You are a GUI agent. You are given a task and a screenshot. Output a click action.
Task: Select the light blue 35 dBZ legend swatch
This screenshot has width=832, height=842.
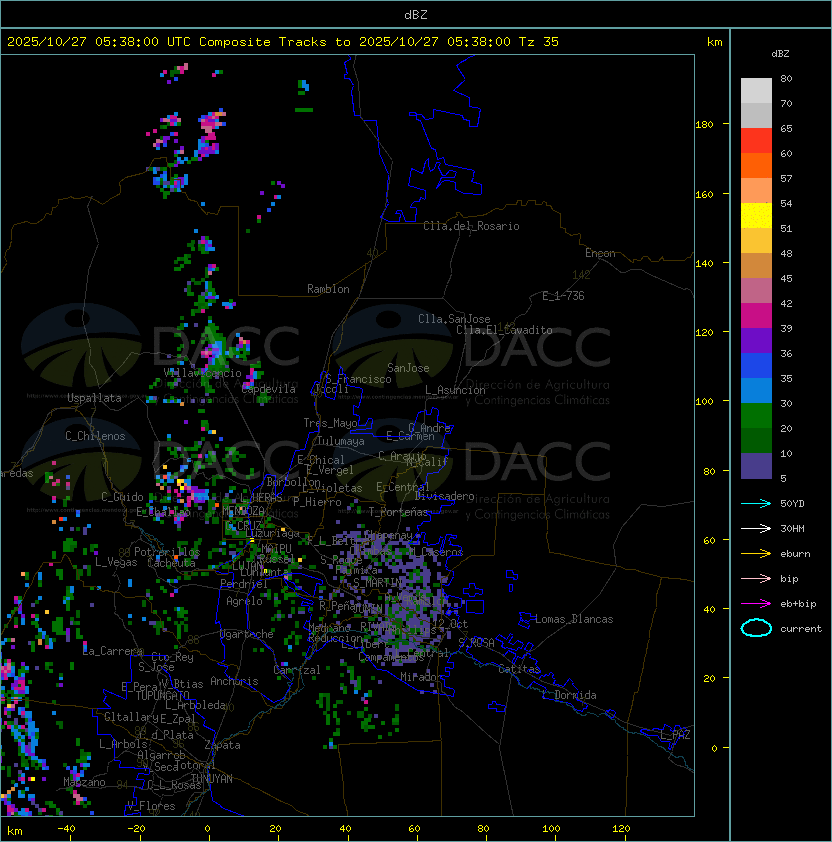(756, 390)
